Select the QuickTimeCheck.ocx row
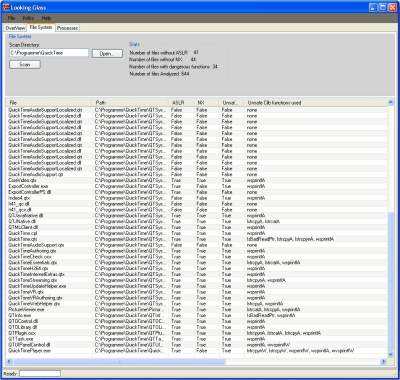 click(x=197, y=257)
